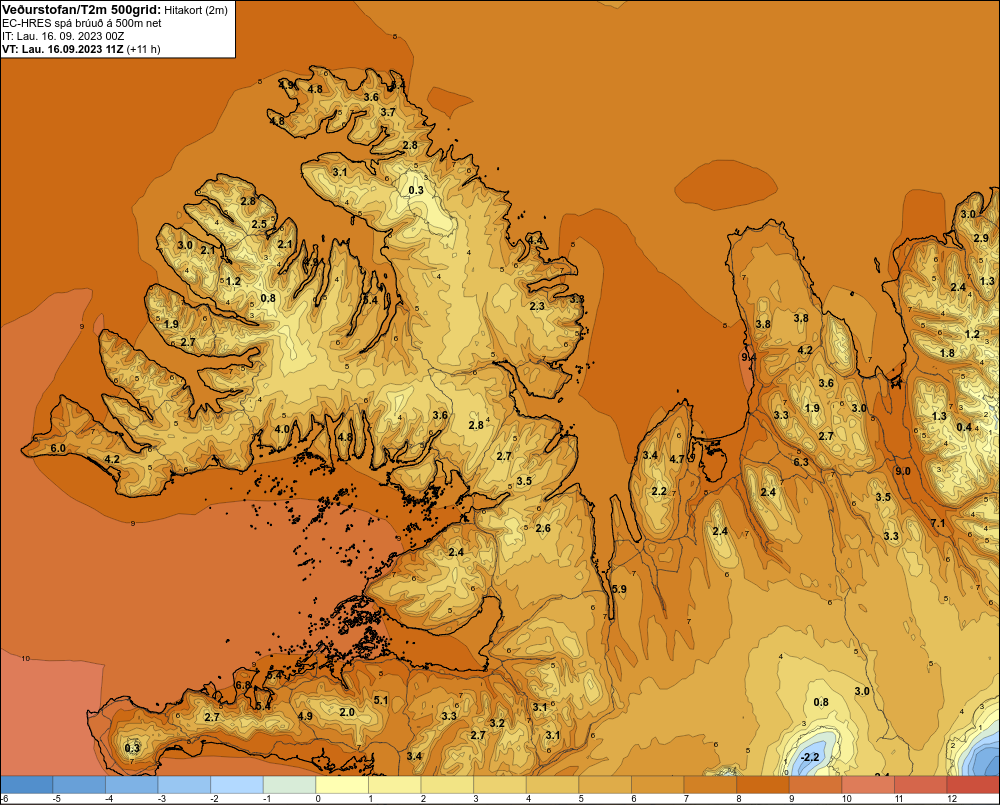Click the '3.2' temperature value
1000x805 pixels.
(497, 723)
